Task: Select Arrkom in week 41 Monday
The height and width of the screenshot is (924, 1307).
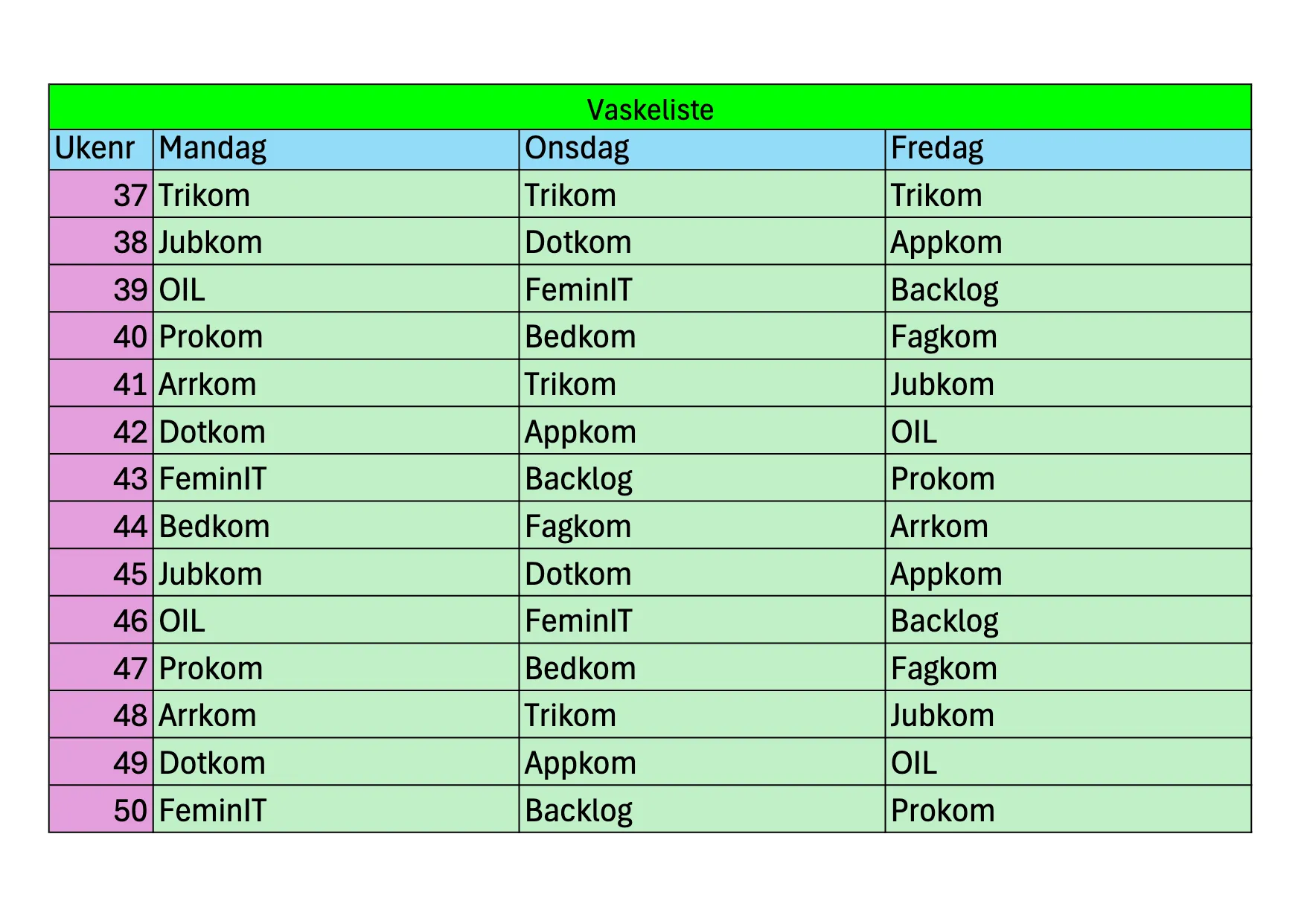Action: coord(208,385)
